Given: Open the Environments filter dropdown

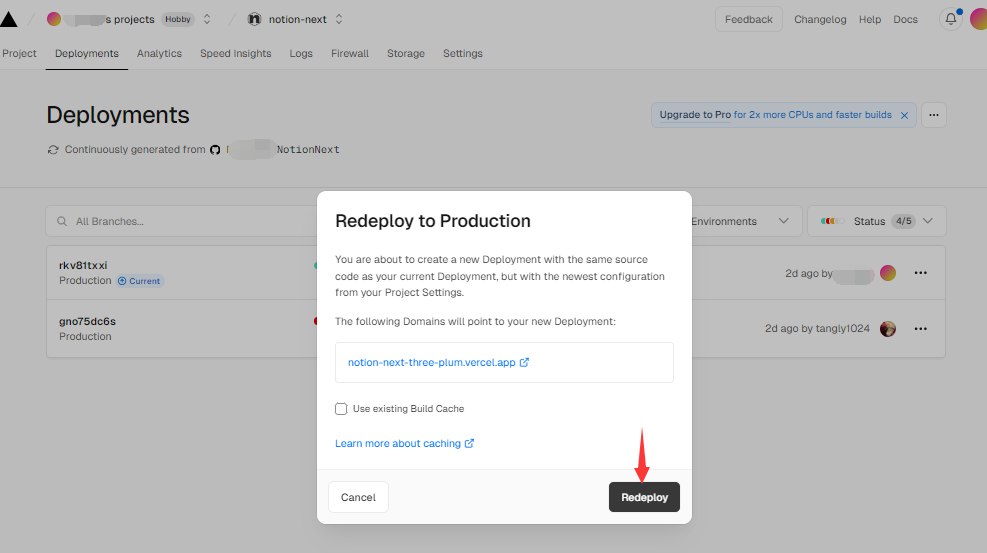Looking at the screenshot, I should [x=747, y=221].
